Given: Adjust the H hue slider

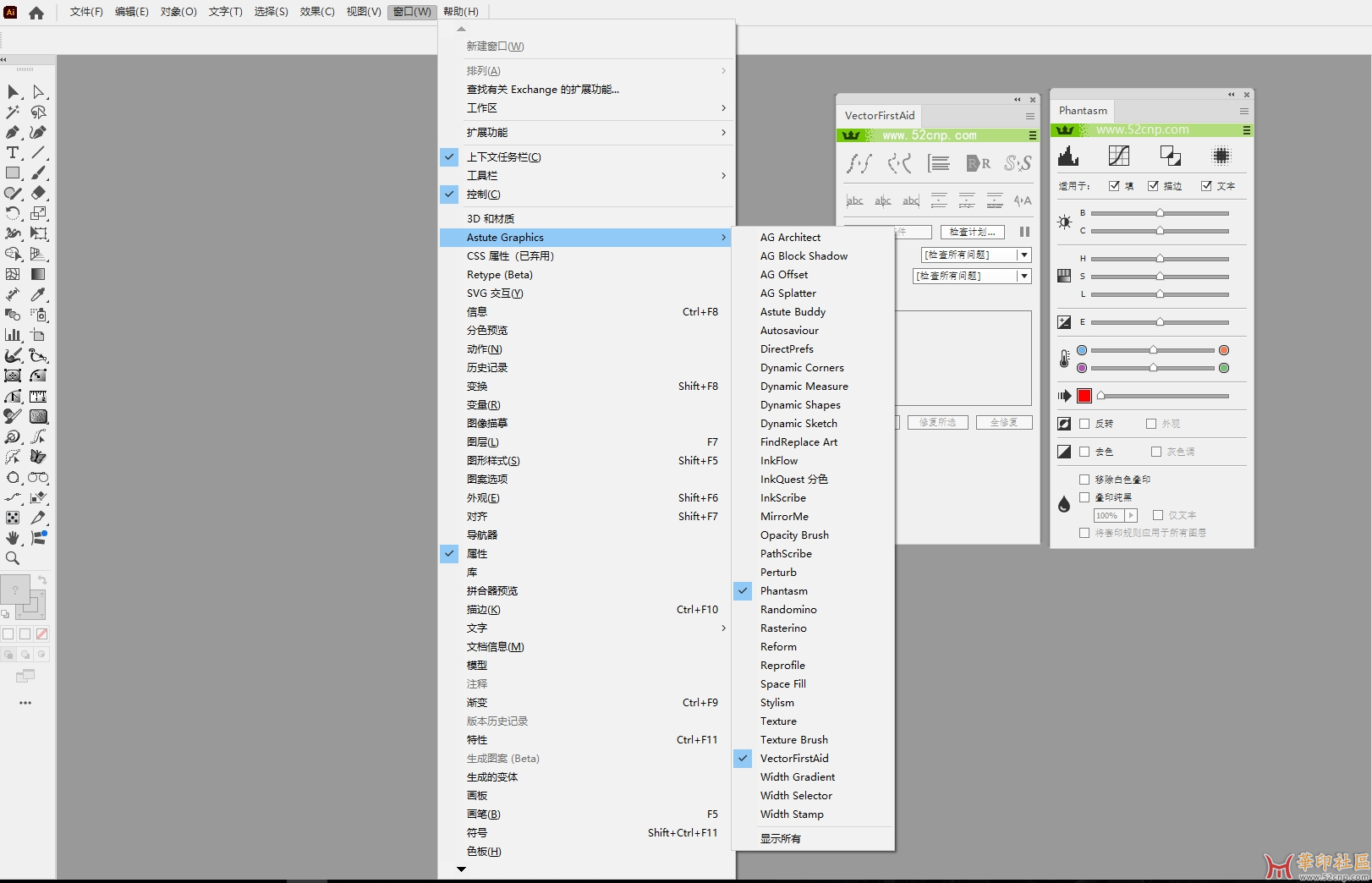Looking at the screenshot, I should coord(1160,259).
